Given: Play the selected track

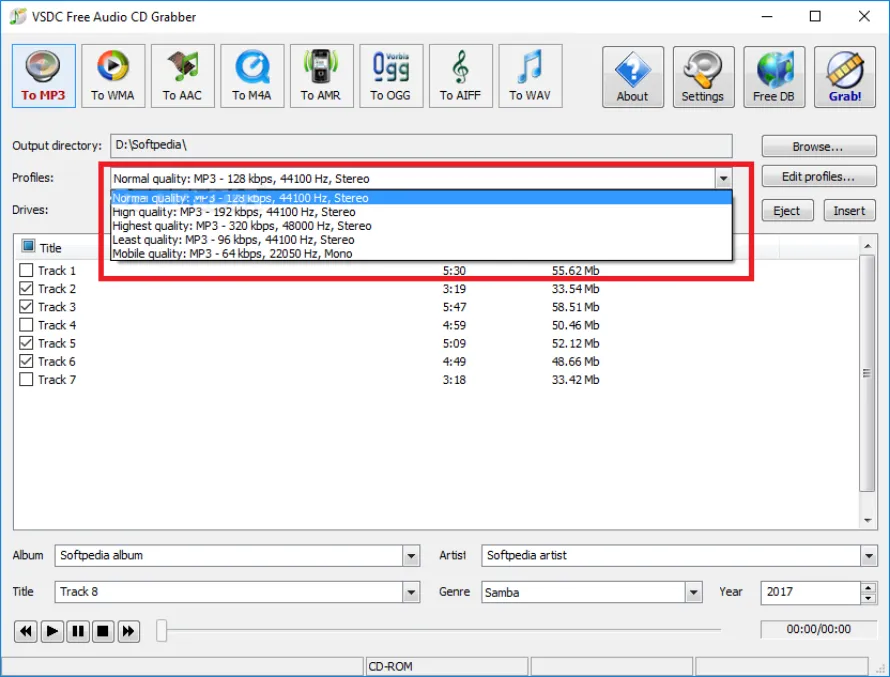Looking at the screenshot, I should pyautogui.click(x=52, y=631).
